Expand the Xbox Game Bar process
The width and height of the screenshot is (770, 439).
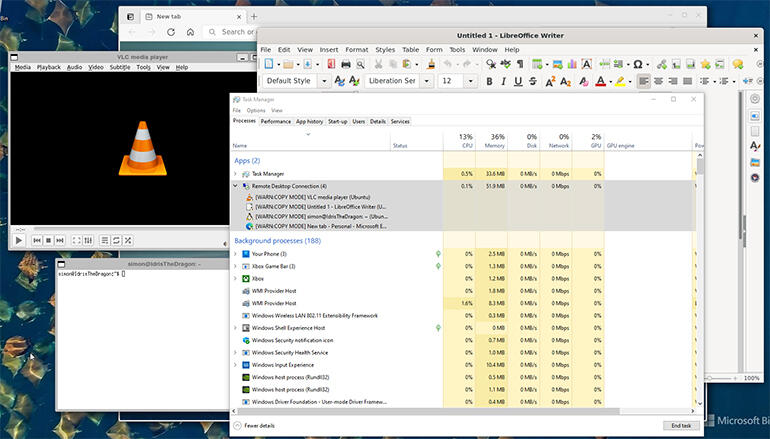click(235, 266)
